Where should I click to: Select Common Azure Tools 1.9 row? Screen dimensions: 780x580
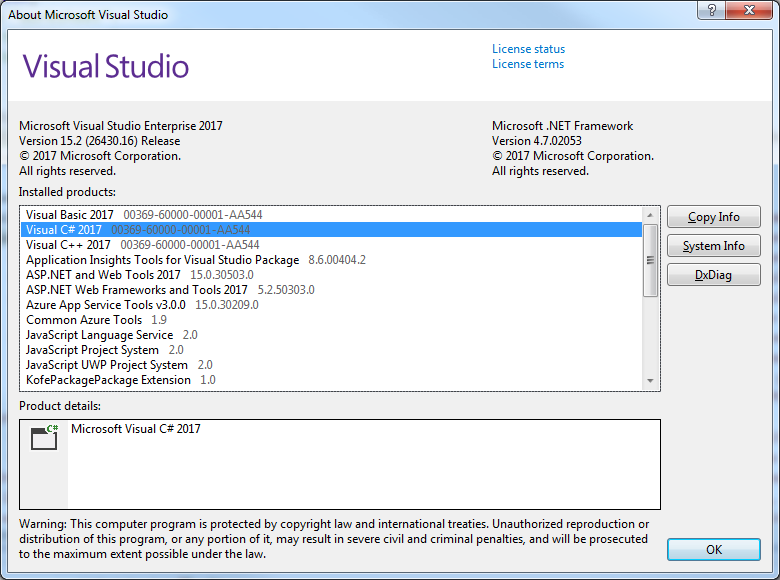tap(331, 319)
